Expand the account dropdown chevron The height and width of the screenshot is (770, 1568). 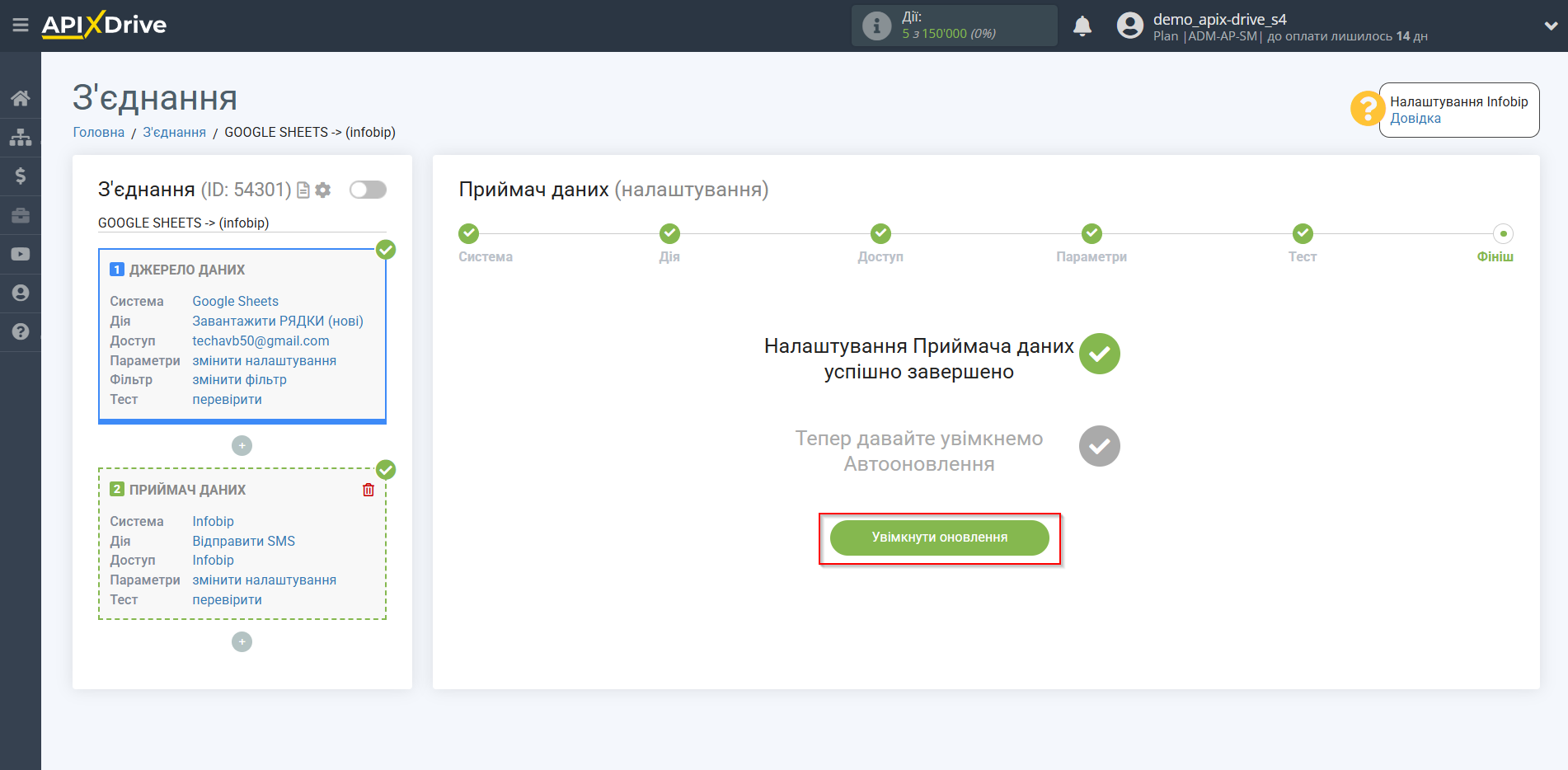pos(1551,26)
